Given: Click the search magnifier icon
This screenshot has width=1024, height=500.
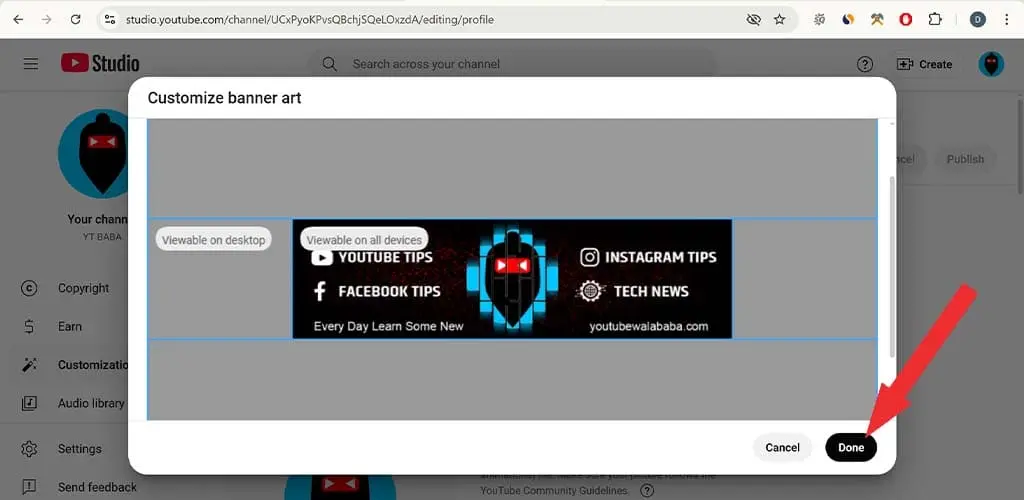Looking at the screenshot, I should (x=330, y=64).
